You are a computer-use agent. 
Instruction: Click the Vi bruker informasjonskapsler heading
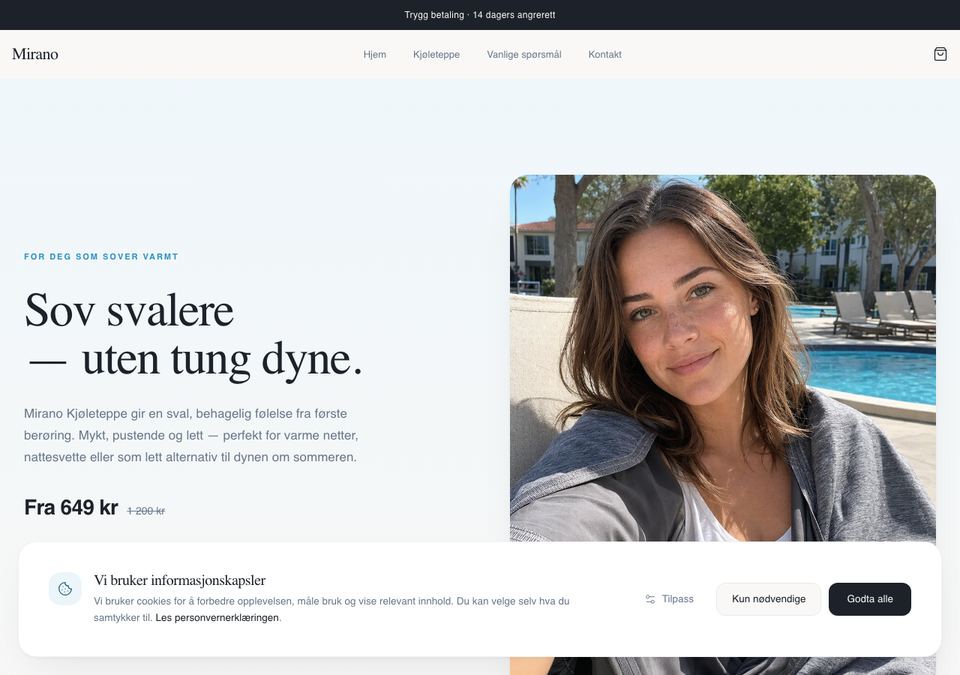[179, 580]
